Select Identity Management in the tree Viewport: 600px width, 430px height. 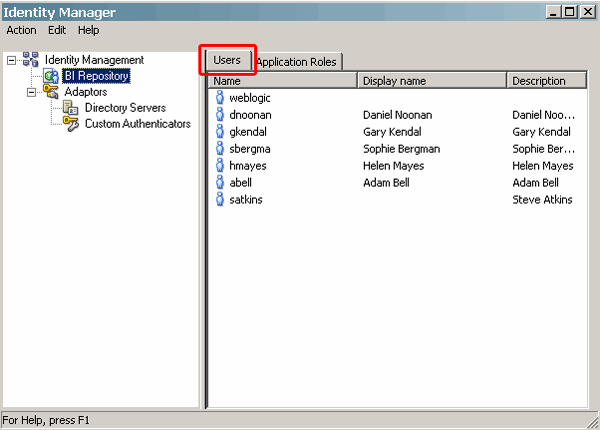[94, 60]
